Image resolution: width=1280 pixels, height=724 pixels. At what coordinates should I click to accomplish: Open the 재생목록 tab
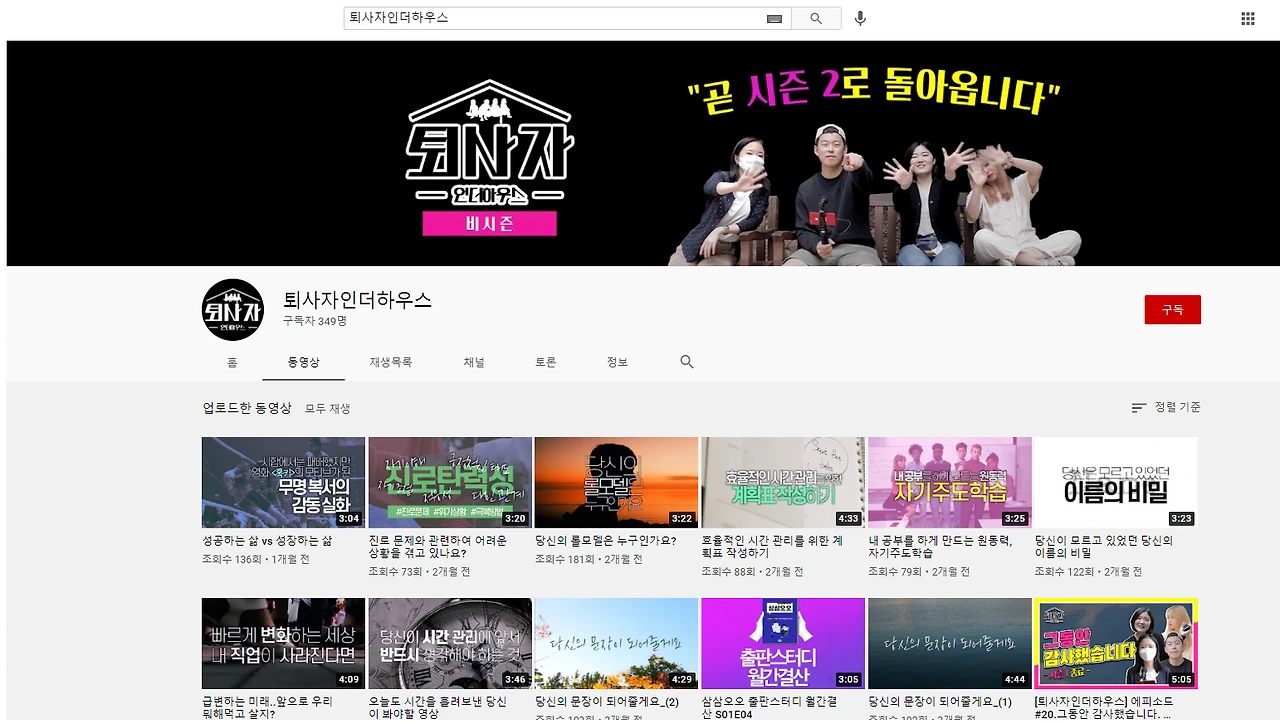pos(390,362)
